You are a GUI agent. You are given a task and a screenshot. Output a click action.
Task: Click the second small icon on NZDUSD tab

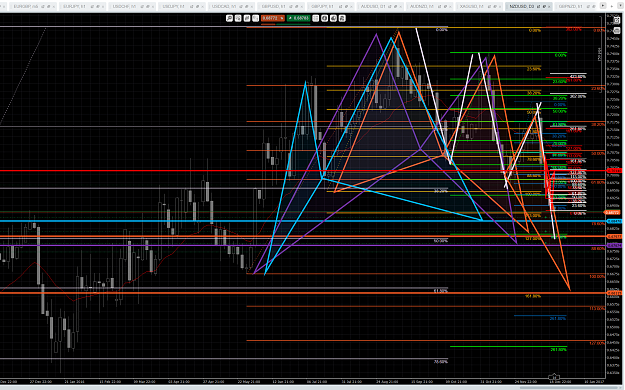click(544, 6)
